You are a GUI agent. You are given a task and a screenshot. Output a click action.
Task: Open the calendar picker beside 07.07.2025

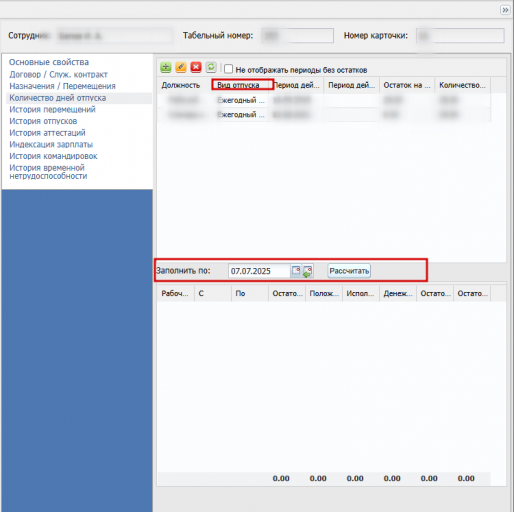296,271
